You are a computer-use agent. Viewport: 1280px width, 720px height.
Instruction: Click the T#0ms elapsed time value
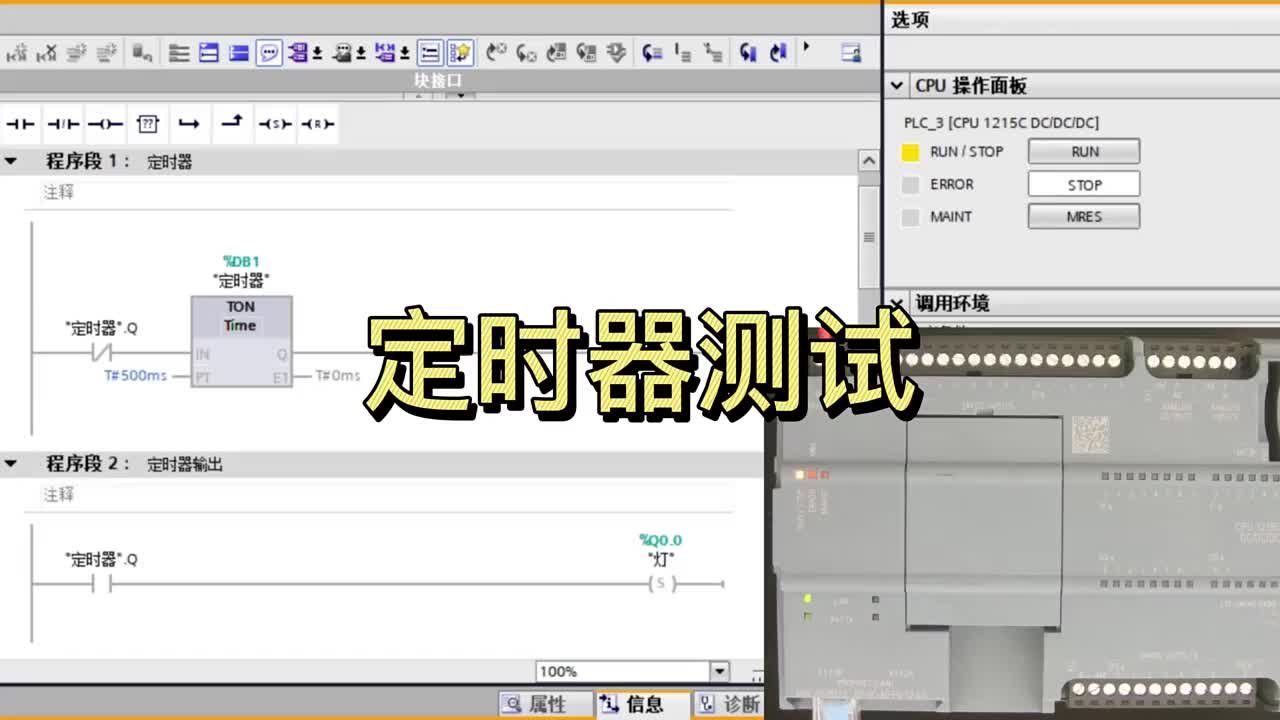338,376
